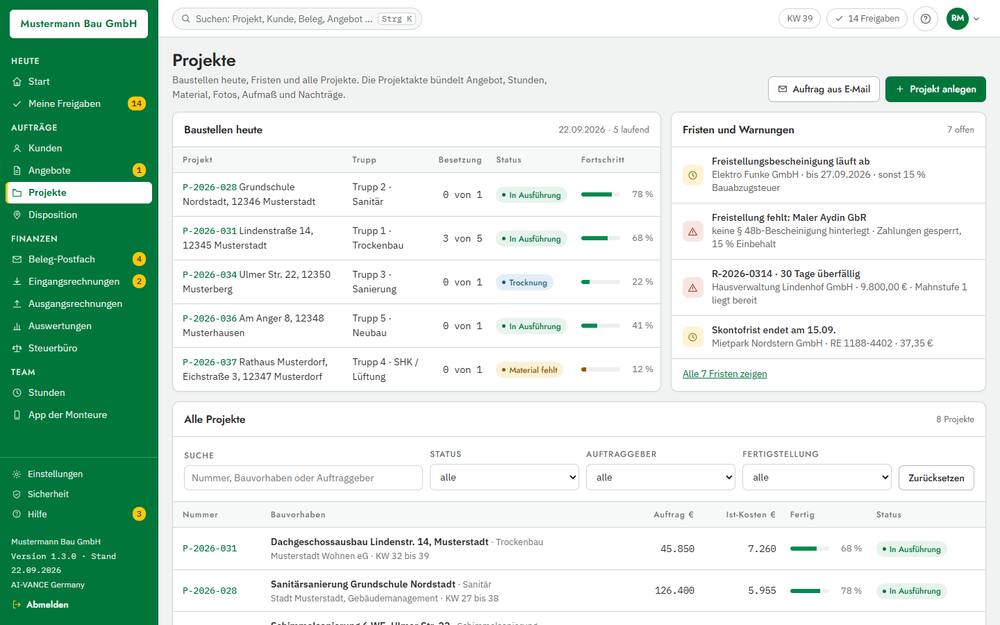Focus the Nummer, Bauvorhaben oder Auftraggeber search field
Image resolution: width=1000 pixels, height=625 pixels.
(x=303, y=478)
